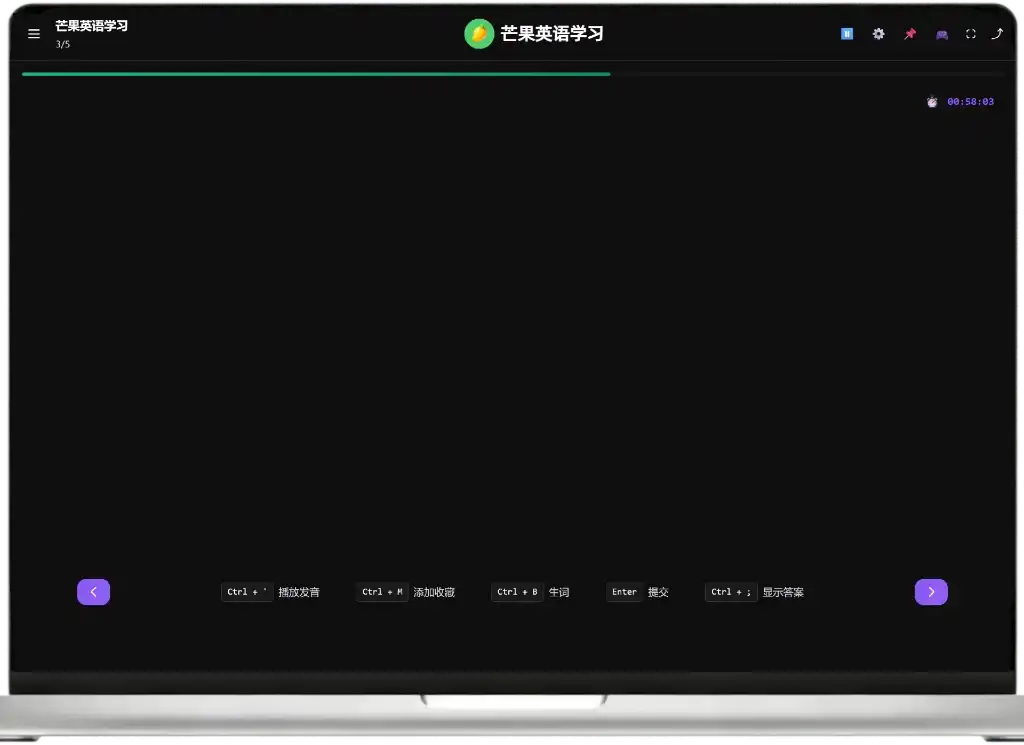Open settings with the gear icon
The height and width of the screenshot is (745, 1024).
878,34
